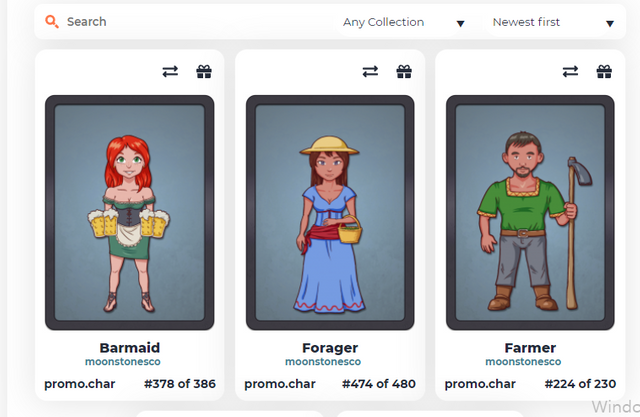Open the Newest first sort dropdown
This screenshot has width=640, height=417.
553,22
